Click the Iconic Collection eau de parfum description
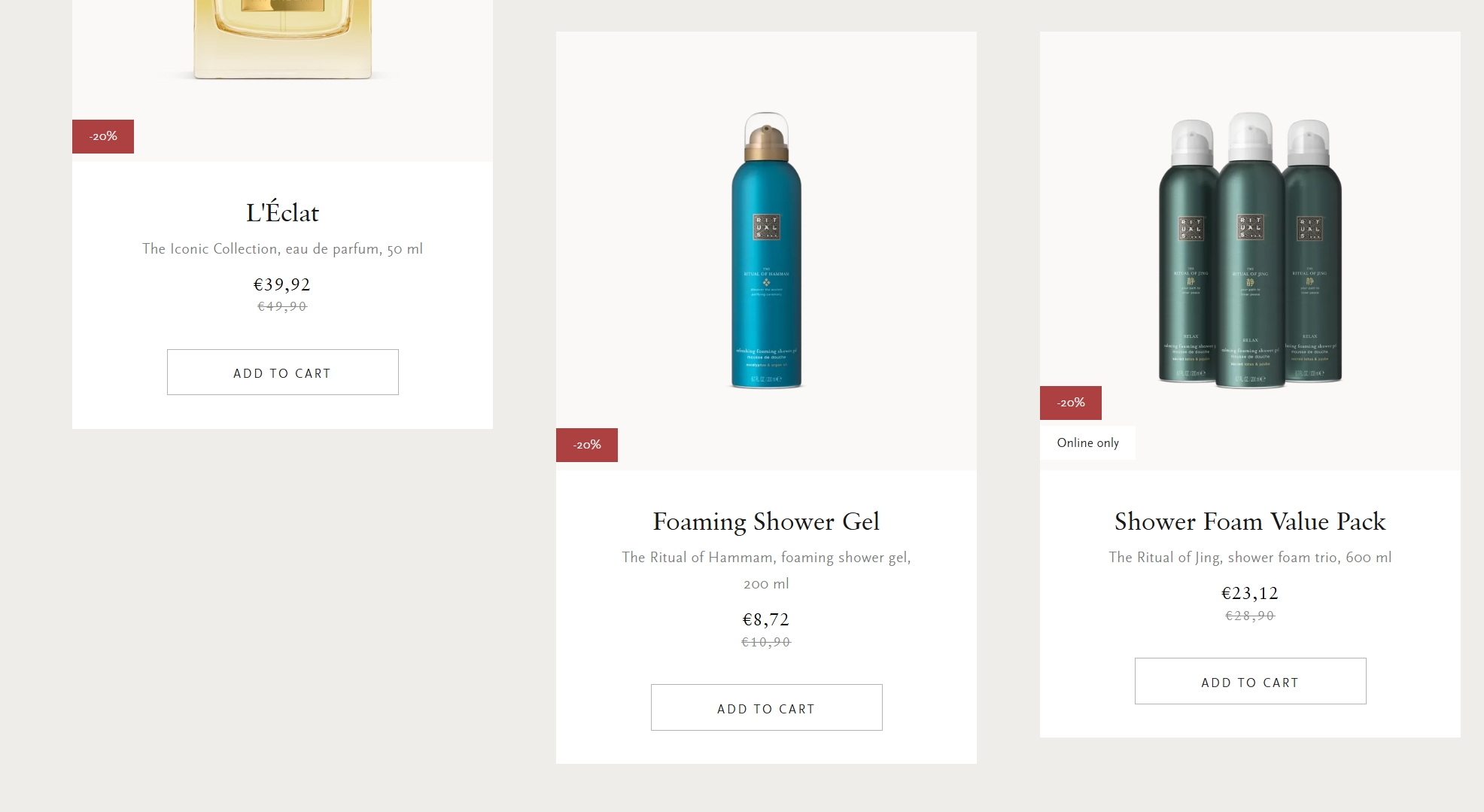This screenshot has height=812, width=1484. point(282,249)
